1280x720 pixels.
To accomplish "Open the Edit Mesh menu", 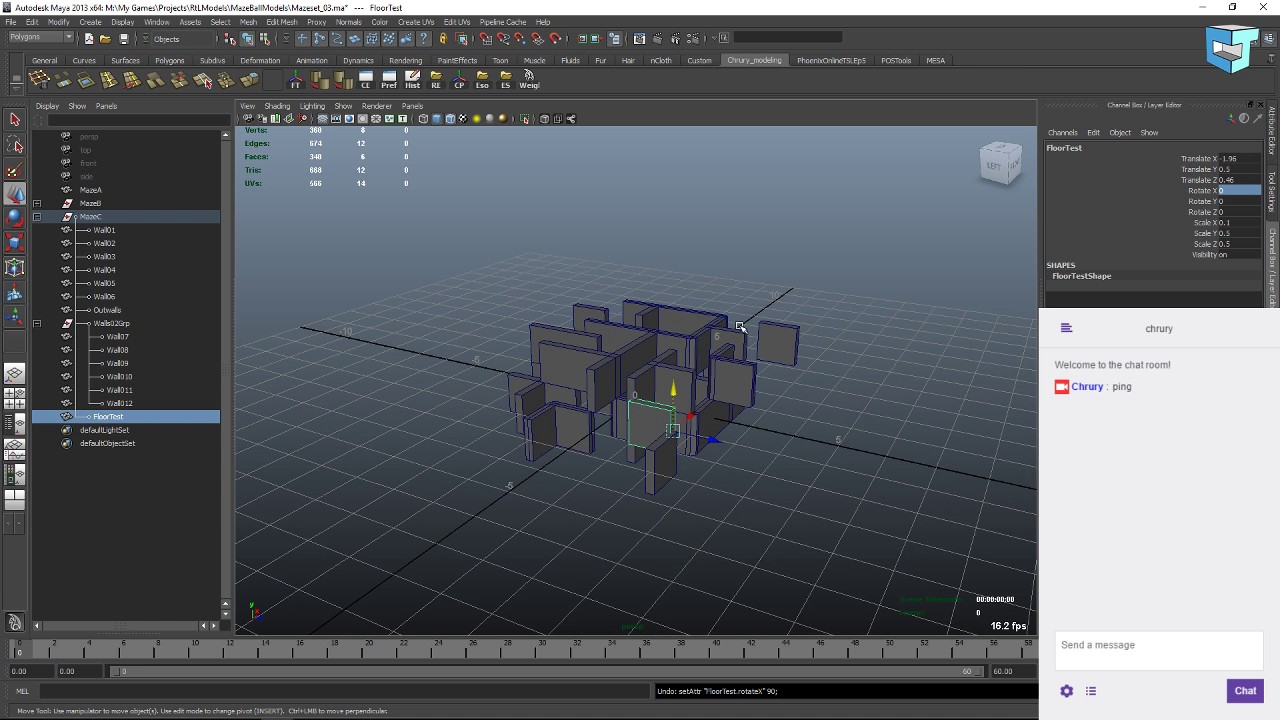I will [x=282, y=22].
